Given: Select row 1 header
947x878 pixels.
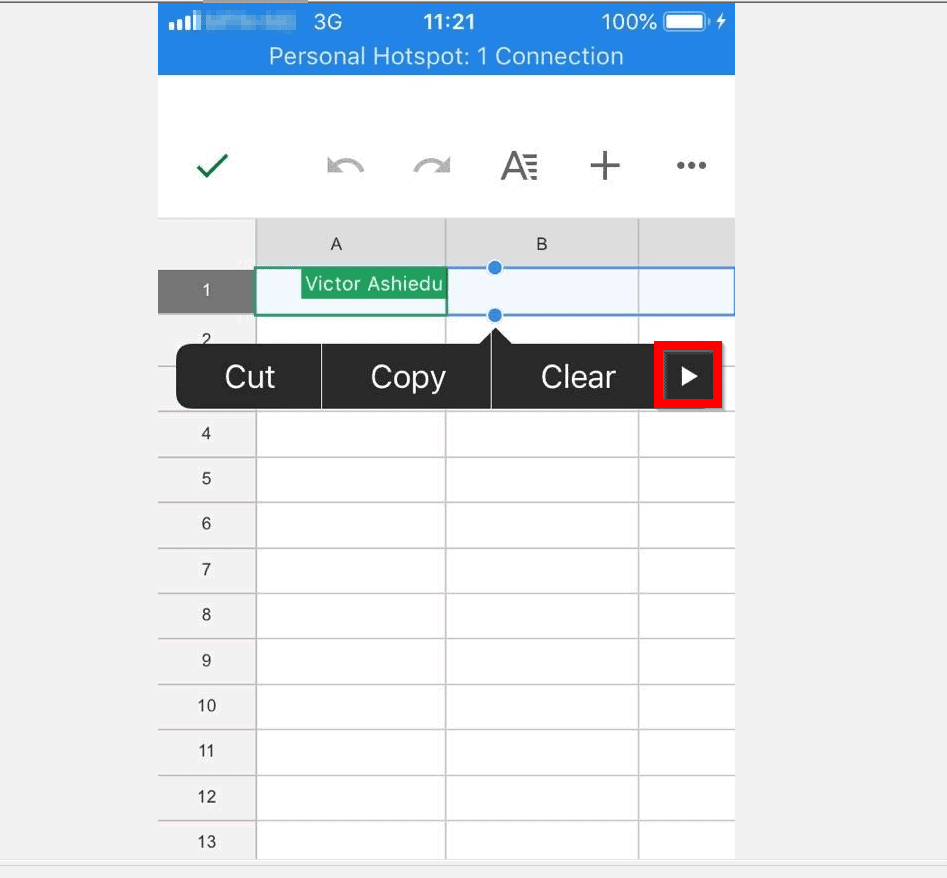Looking at the screenshot, I should pos(206,291).
